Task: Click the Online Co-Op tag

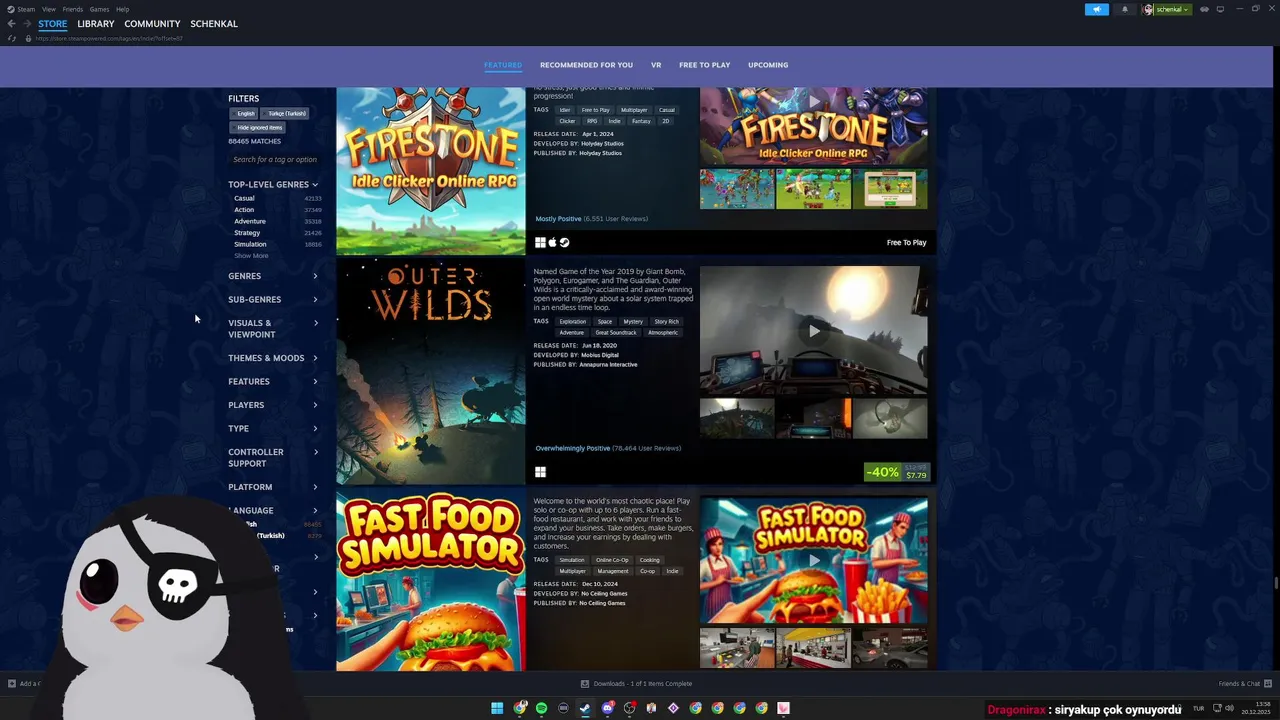Action: coord(612,560)
